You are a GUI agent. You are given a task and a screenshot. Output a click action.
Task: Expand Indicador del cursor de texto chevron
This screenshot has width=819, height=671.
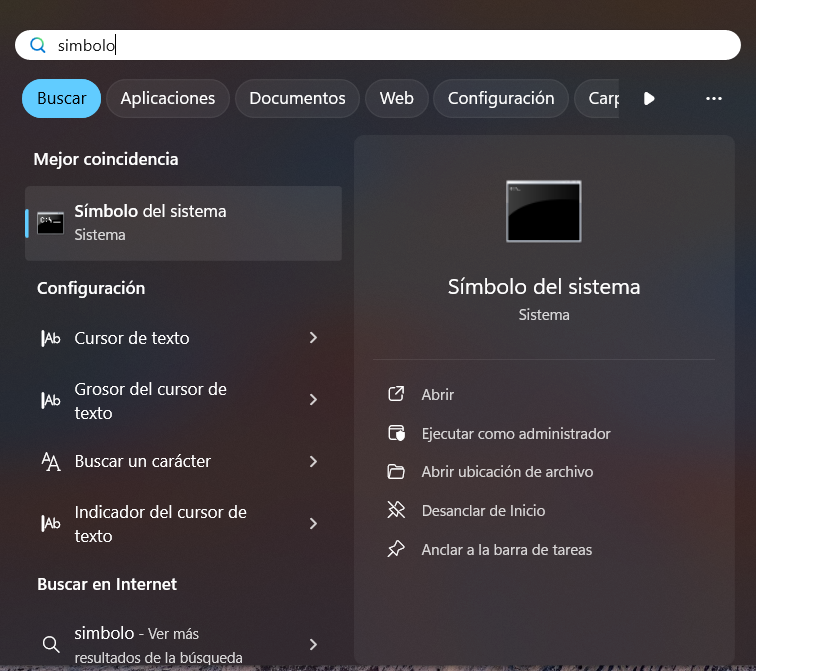[x=313, y=524]
